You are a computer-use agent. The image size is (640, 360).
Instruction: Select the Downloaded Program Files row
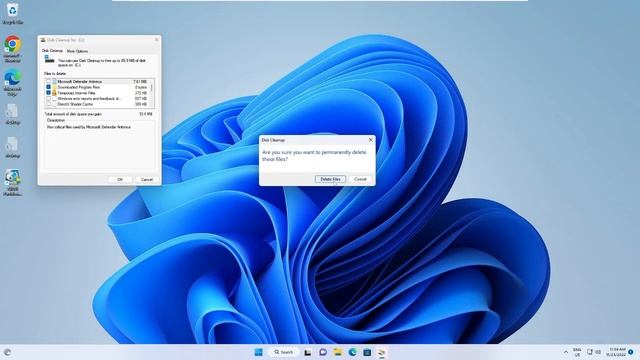pos(97,87)
